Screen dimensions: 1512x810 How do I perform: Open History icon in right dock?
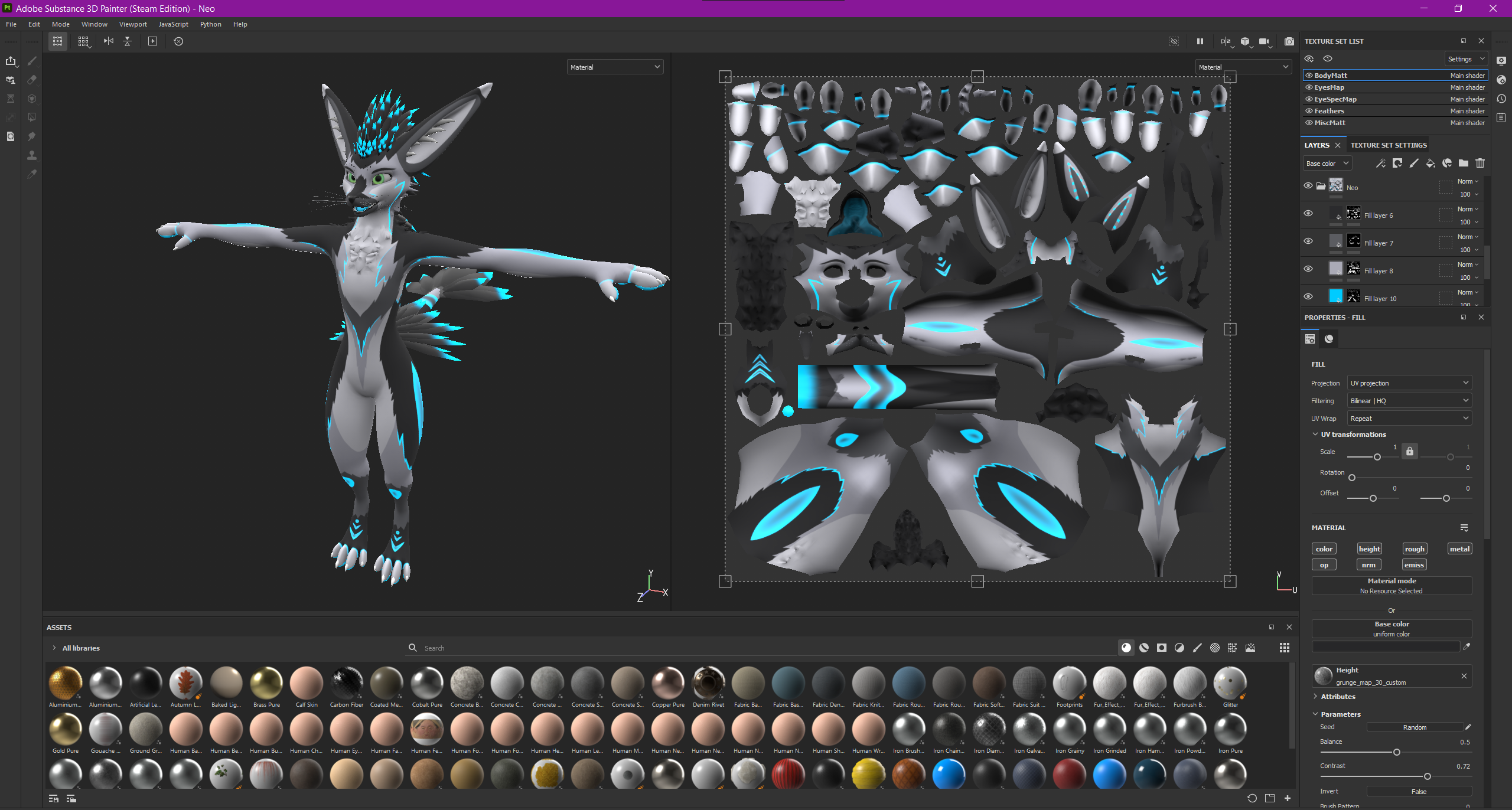click(1501, 99)
